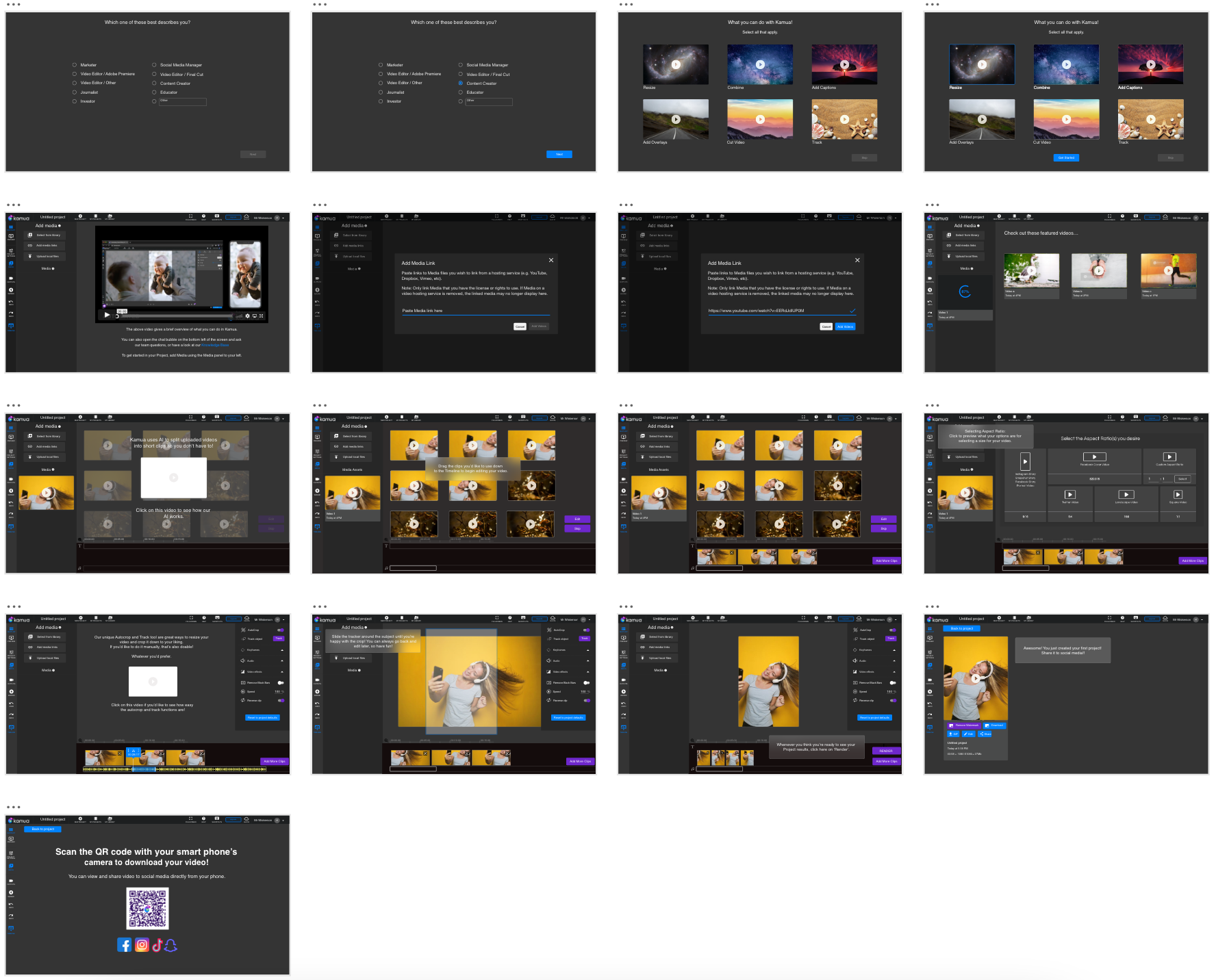Toggle AutoCrop switch on 'Our unique Autocrop' screen

tap(280, 630)
